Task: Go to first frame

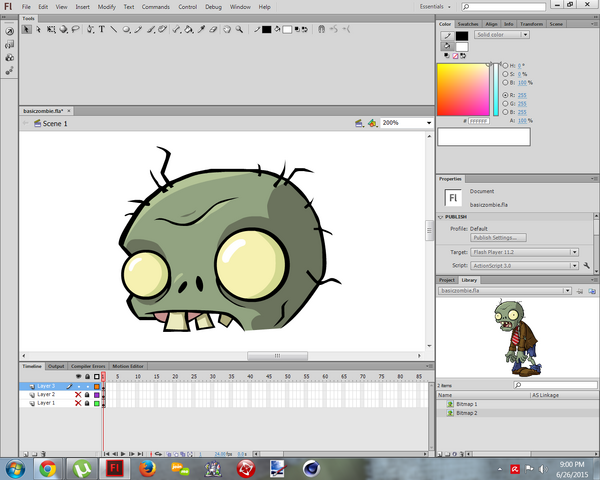Action: pos(106,454)
